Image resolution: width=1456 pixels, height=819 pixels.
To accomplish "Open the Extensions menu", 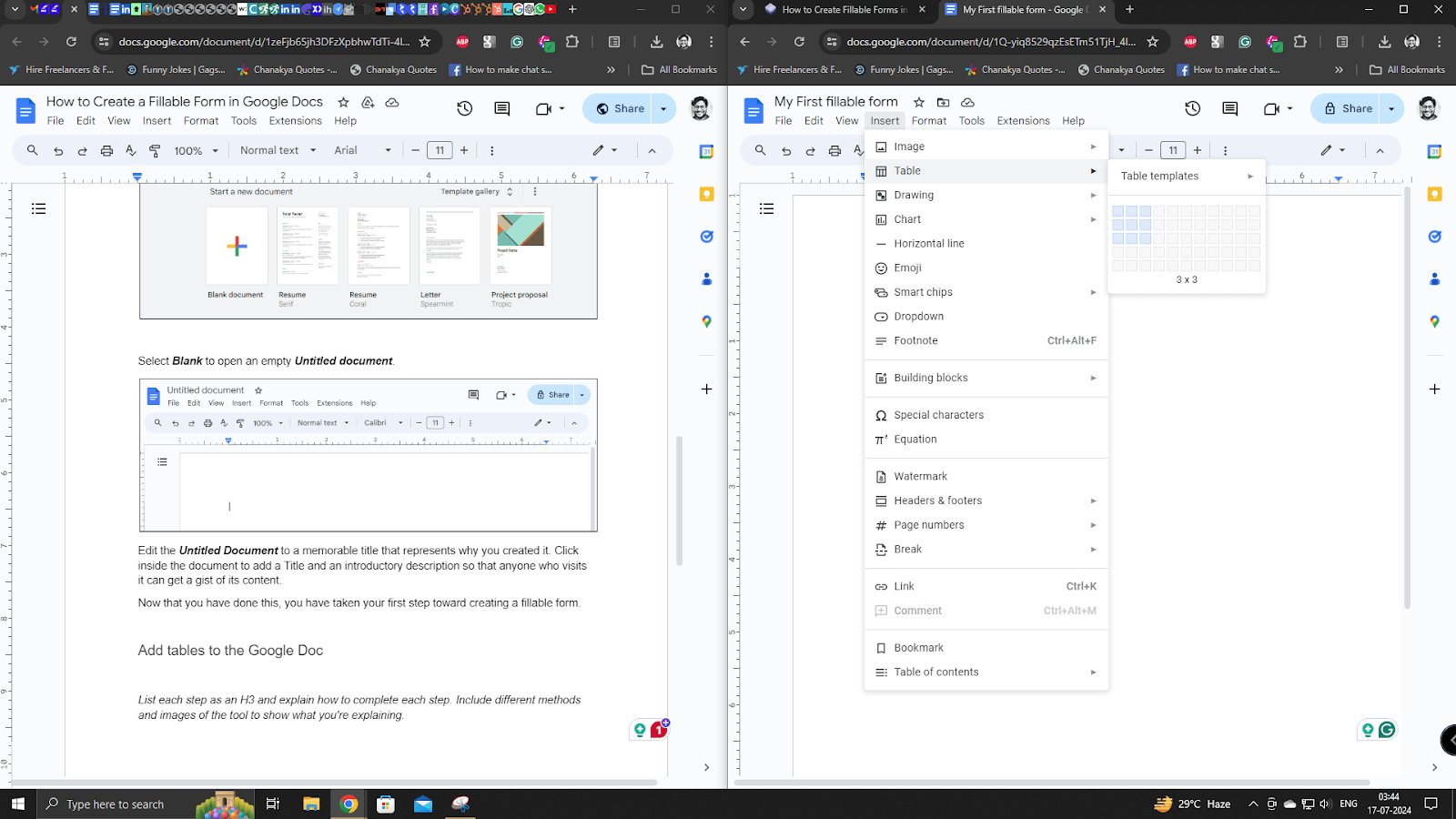I will [x=295, y=120].
